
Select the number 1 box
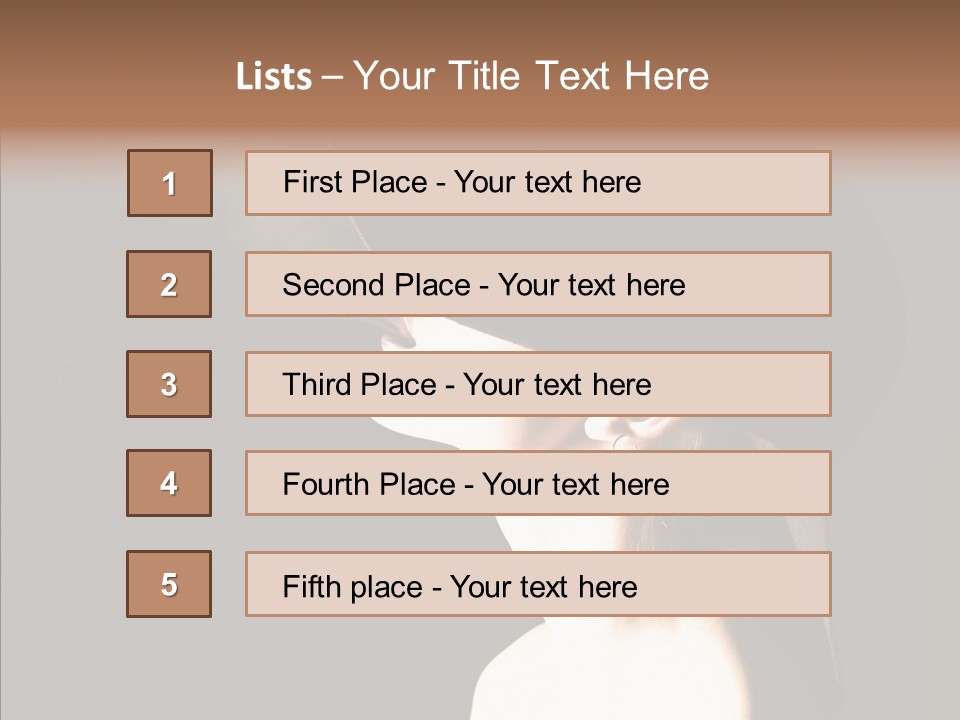170,183
